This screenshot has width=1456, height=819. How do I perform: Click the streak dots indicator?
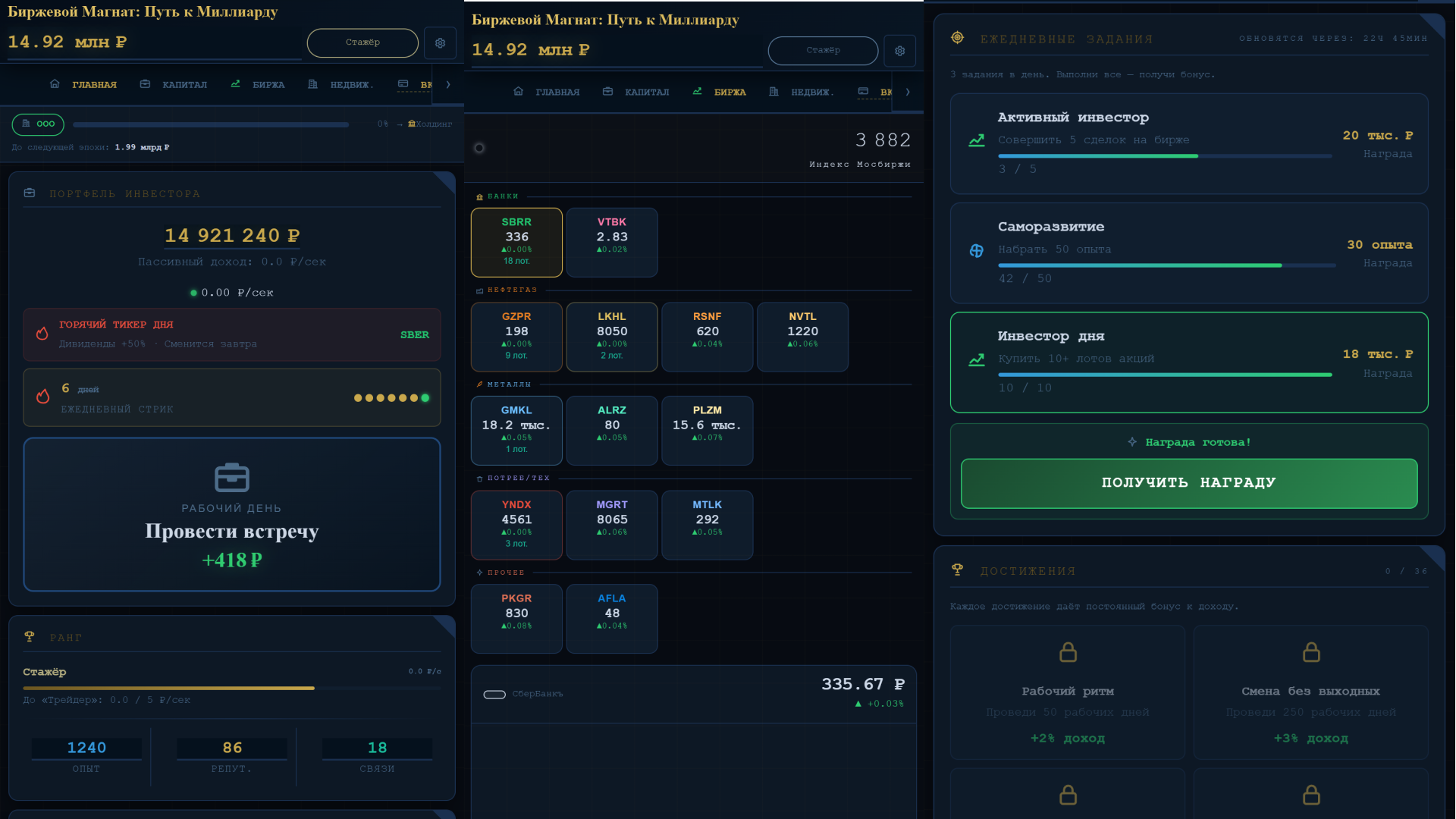click(391, 397)
